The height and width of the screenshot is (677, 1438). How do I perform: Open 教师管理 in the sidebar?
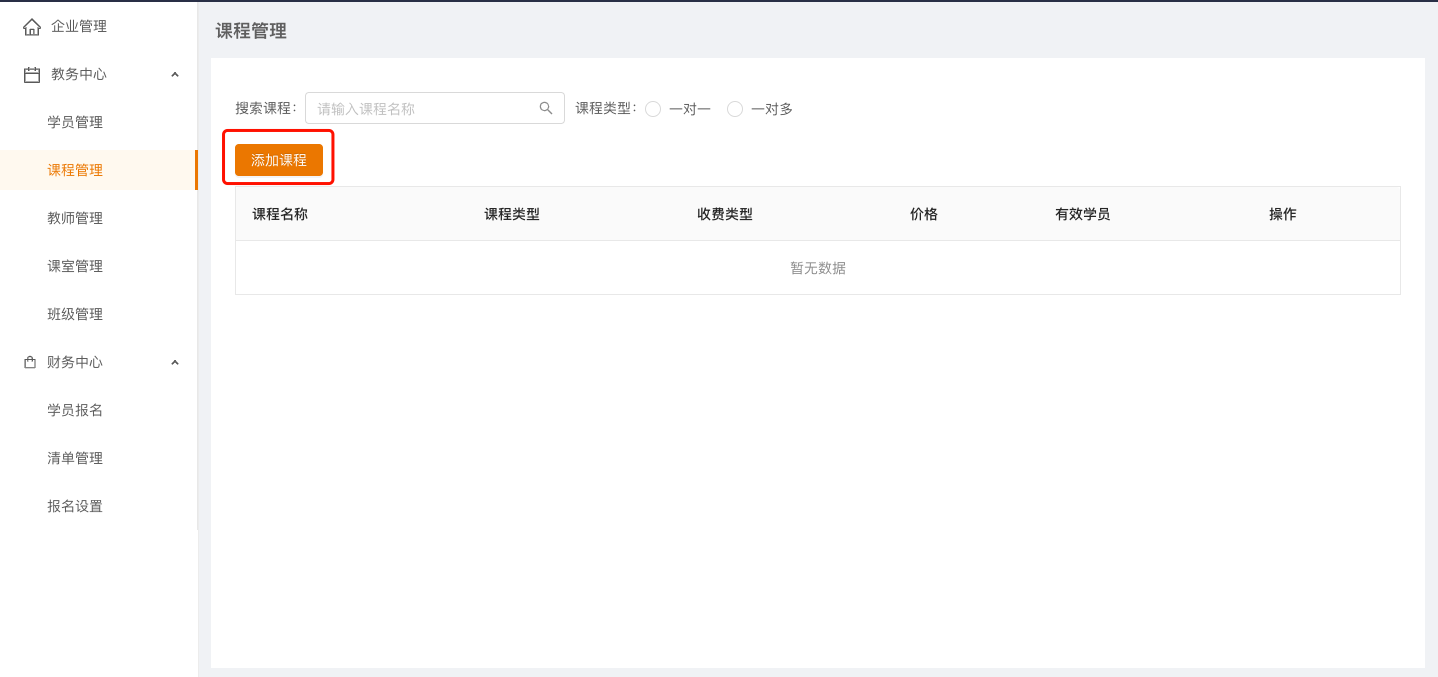click(75, 218)
